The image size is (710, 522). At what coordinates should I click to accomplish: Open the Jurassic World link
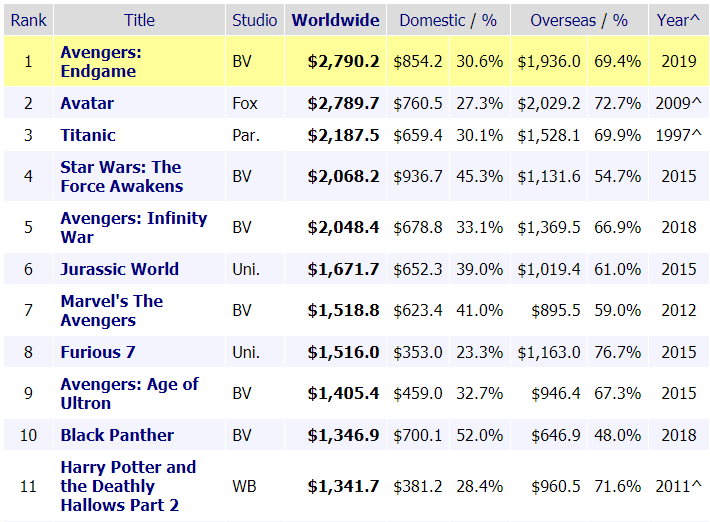(x=119, y=269)
